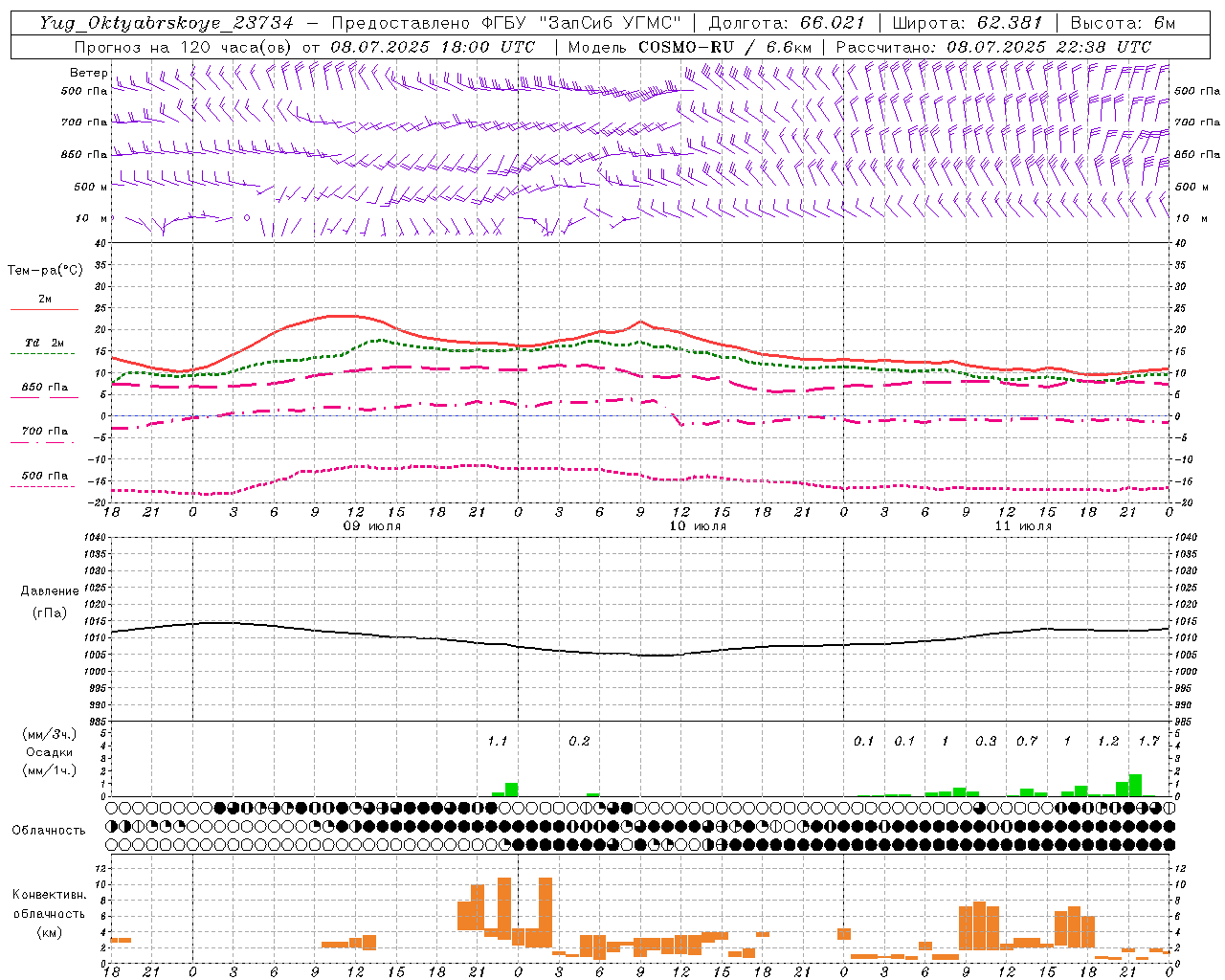The image size is (1225, 980).
Task: Click the Тем-ра(°C) panel label
Action: (45, 271)
